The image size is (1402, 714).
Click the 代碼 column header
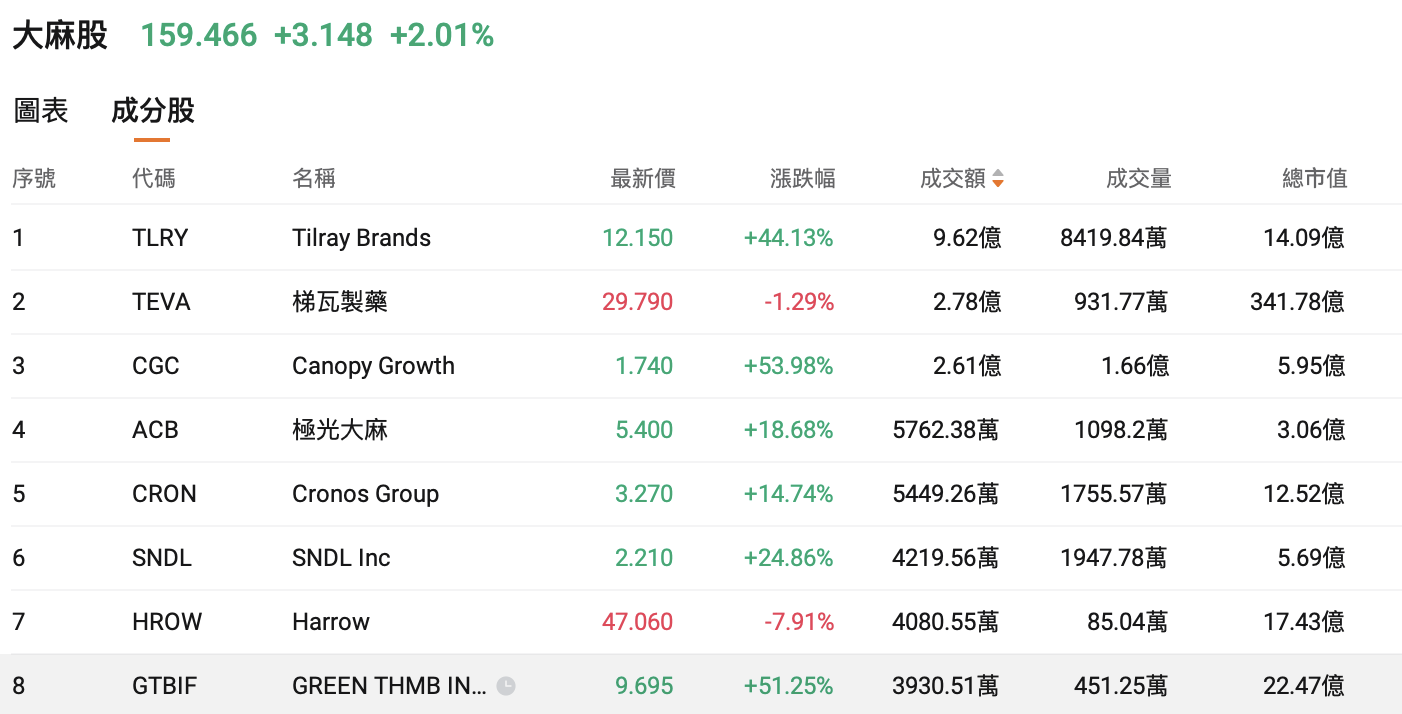[x=154, y=179]
